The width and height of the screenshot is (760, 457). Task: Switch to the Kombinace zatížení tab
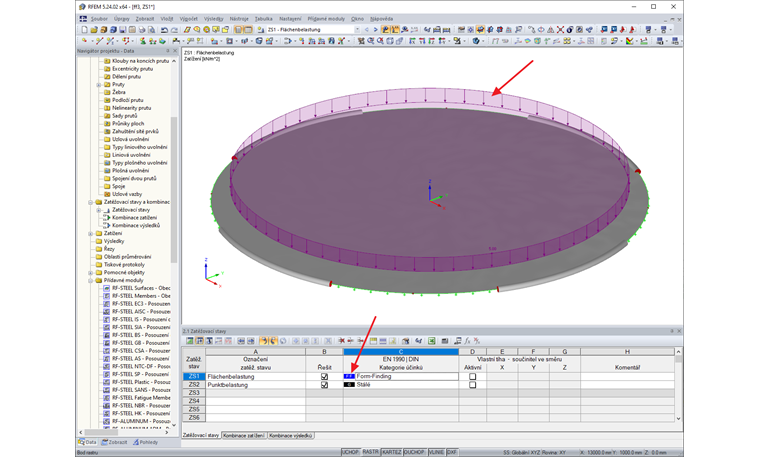[244, 436]
